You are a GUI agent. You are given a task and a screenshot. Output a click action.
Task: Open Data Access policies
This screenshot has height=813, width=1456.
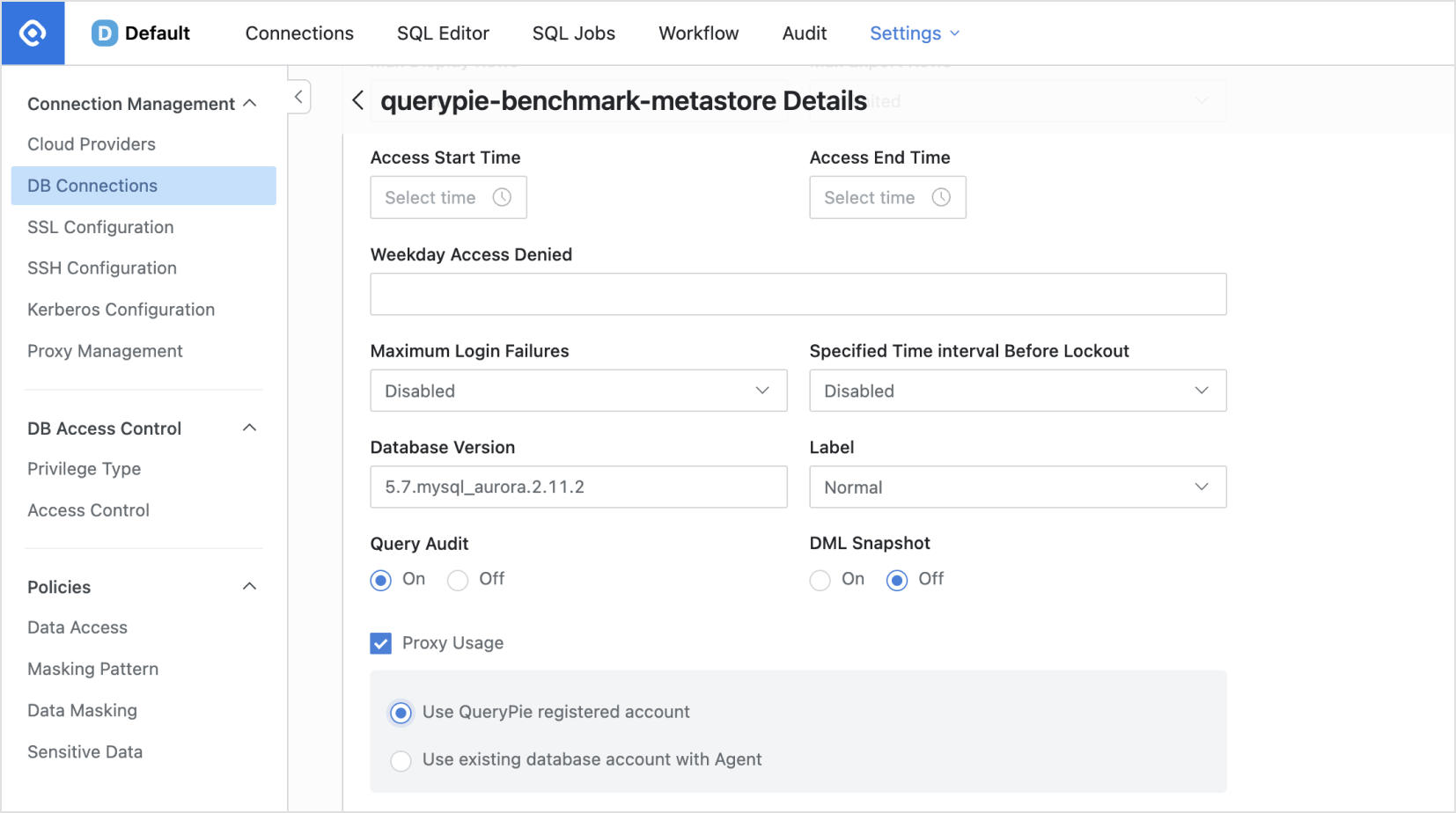coord(77,627)
